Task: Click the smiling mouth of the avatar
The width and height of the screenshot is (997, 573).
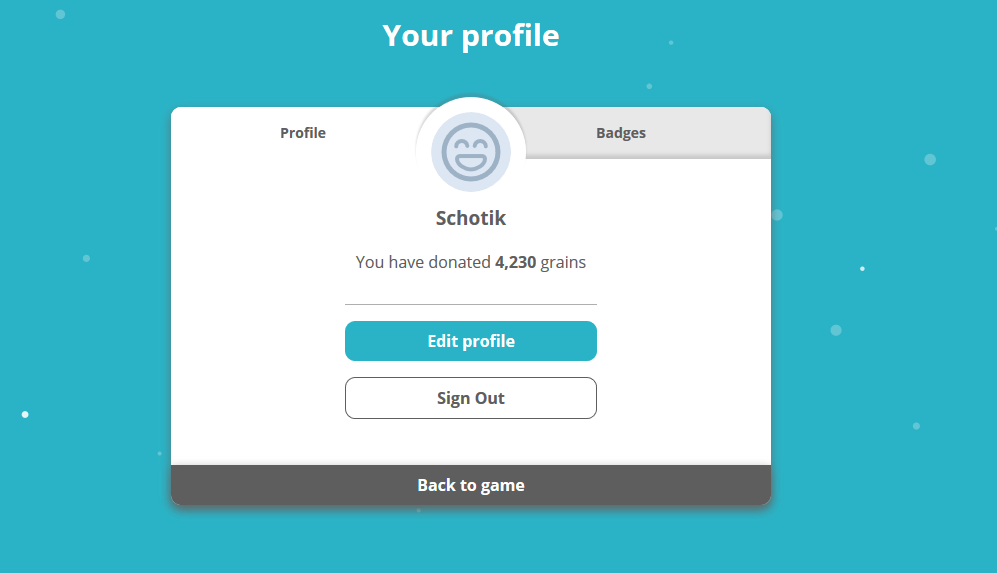Action: coord(471,163)
